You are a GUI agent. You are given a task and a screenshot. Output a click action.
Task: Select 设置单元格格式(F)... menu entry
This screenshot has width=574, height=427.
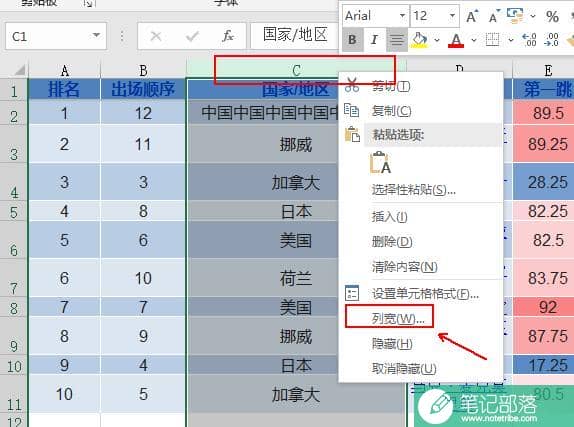point(425,294)
